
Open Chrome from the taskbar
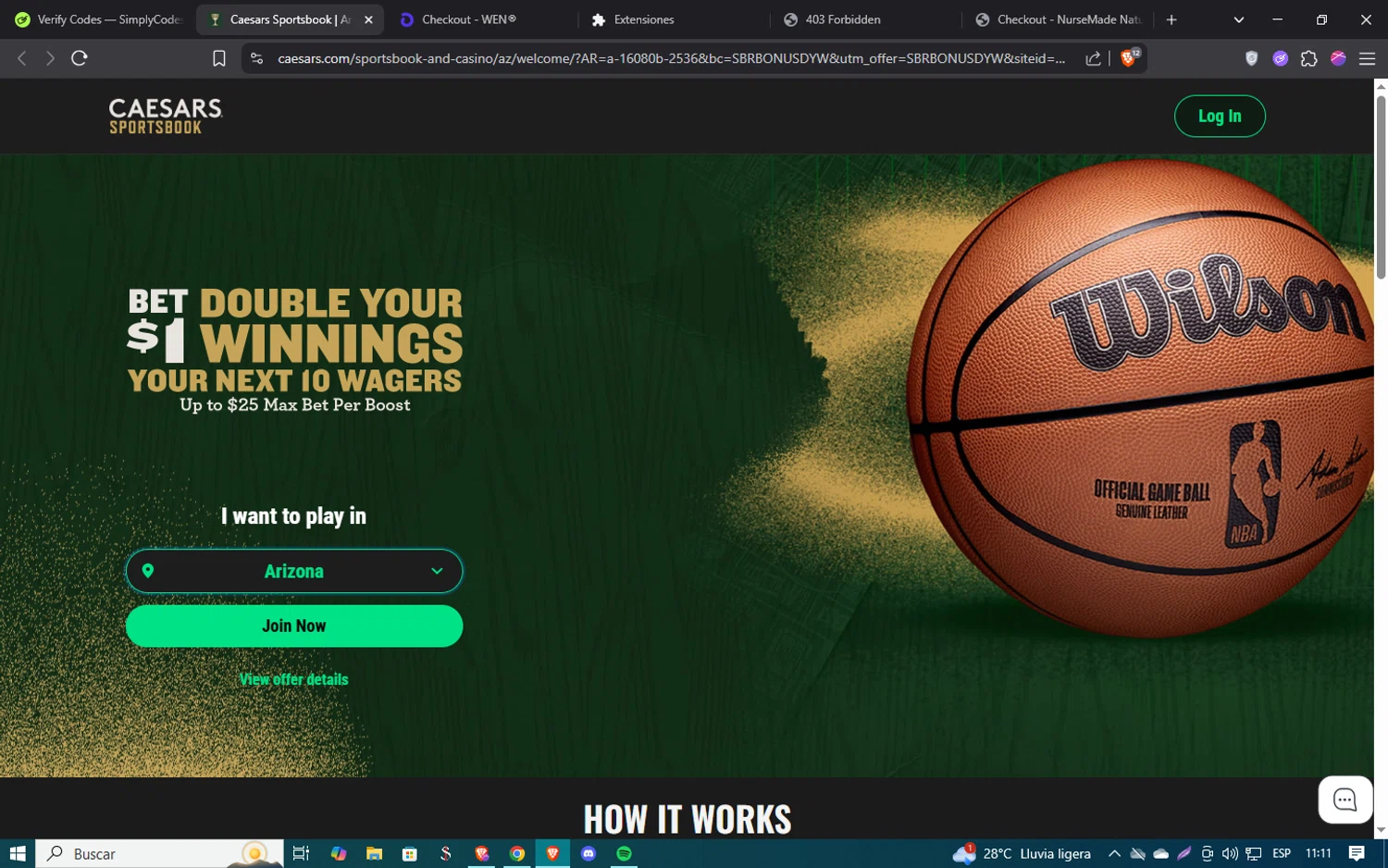(517, 853)
